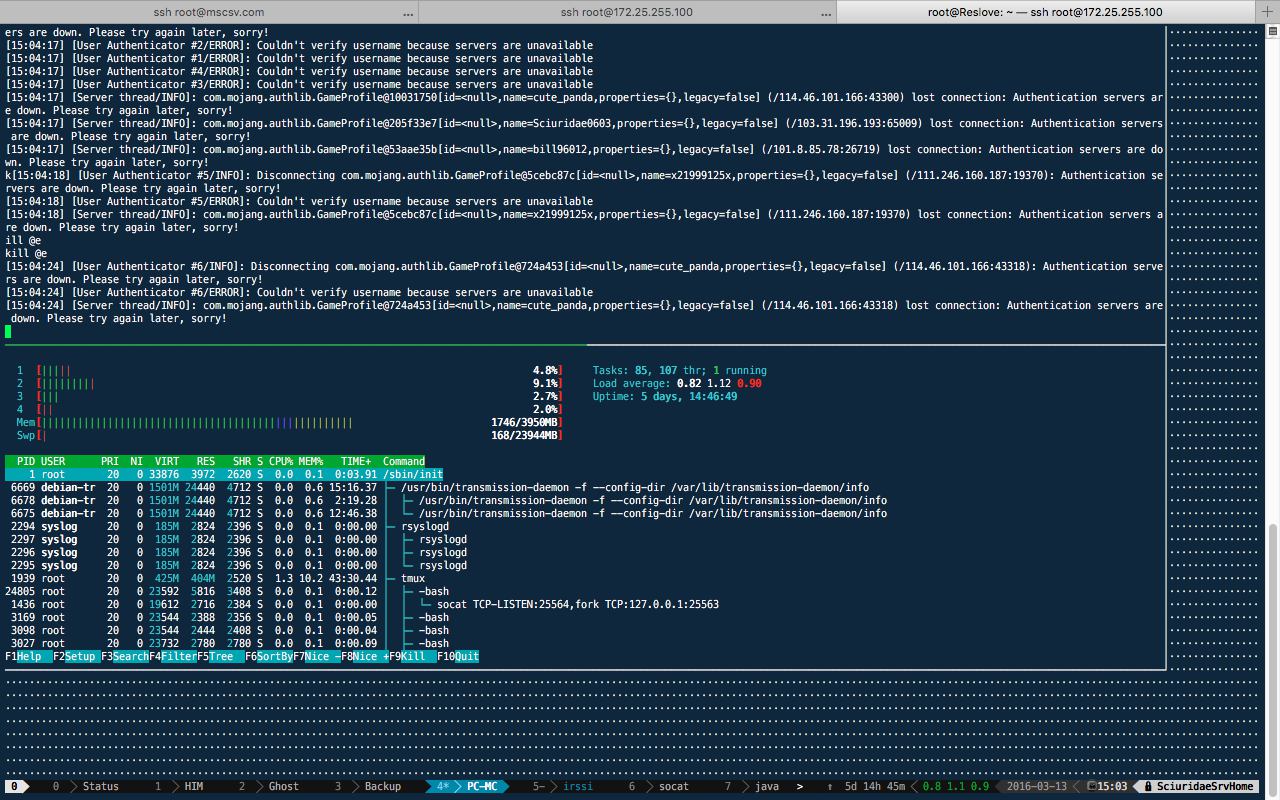The width and height of the screenshot is (1280, 800).
Task: Click F8 Nice + in htop footer
Action: (365, 657)
